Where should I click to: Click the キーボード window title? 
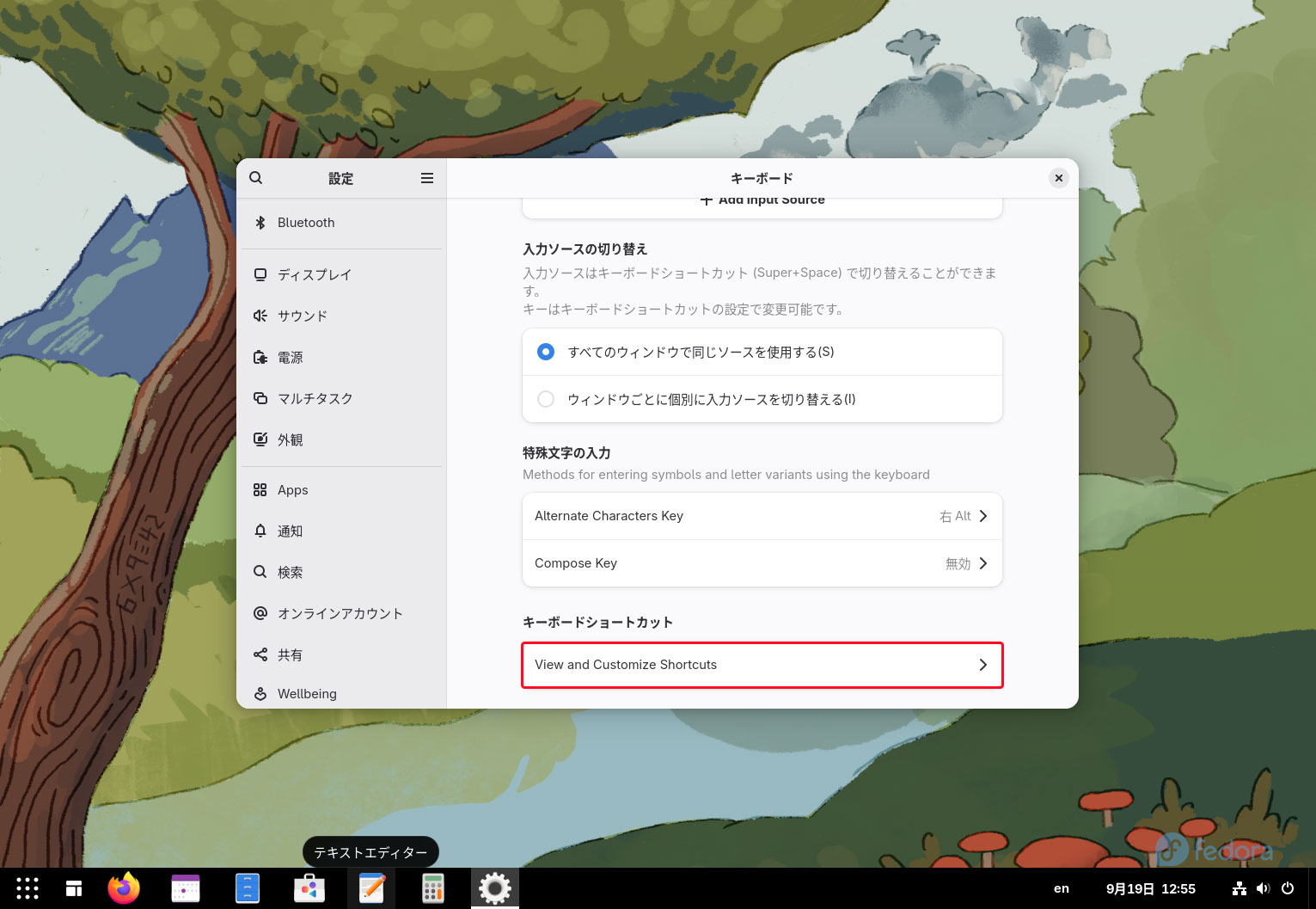(x=762, y=178)
